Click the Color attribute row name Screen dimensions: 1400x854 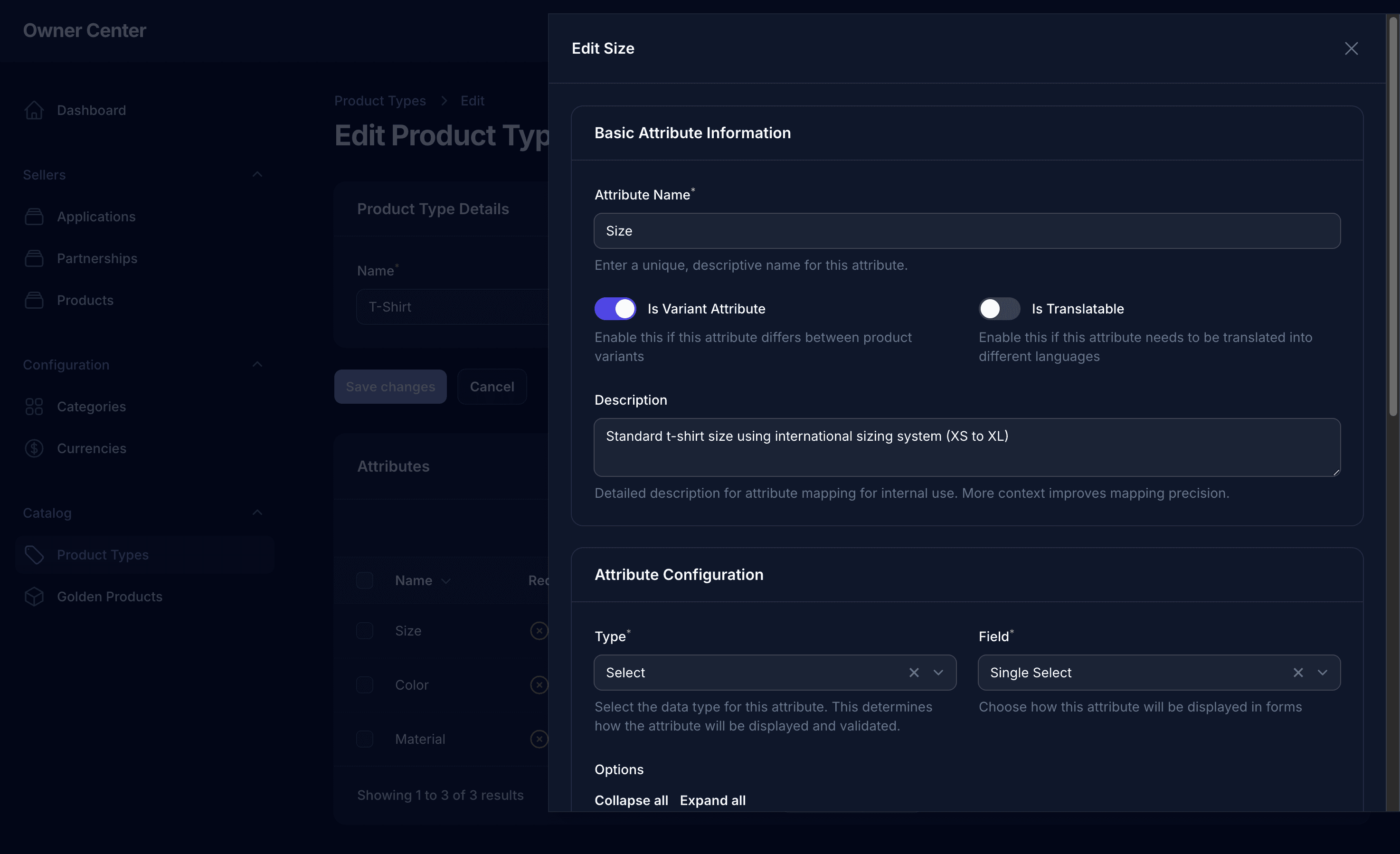pyautogui.click(x=412, y=685)
